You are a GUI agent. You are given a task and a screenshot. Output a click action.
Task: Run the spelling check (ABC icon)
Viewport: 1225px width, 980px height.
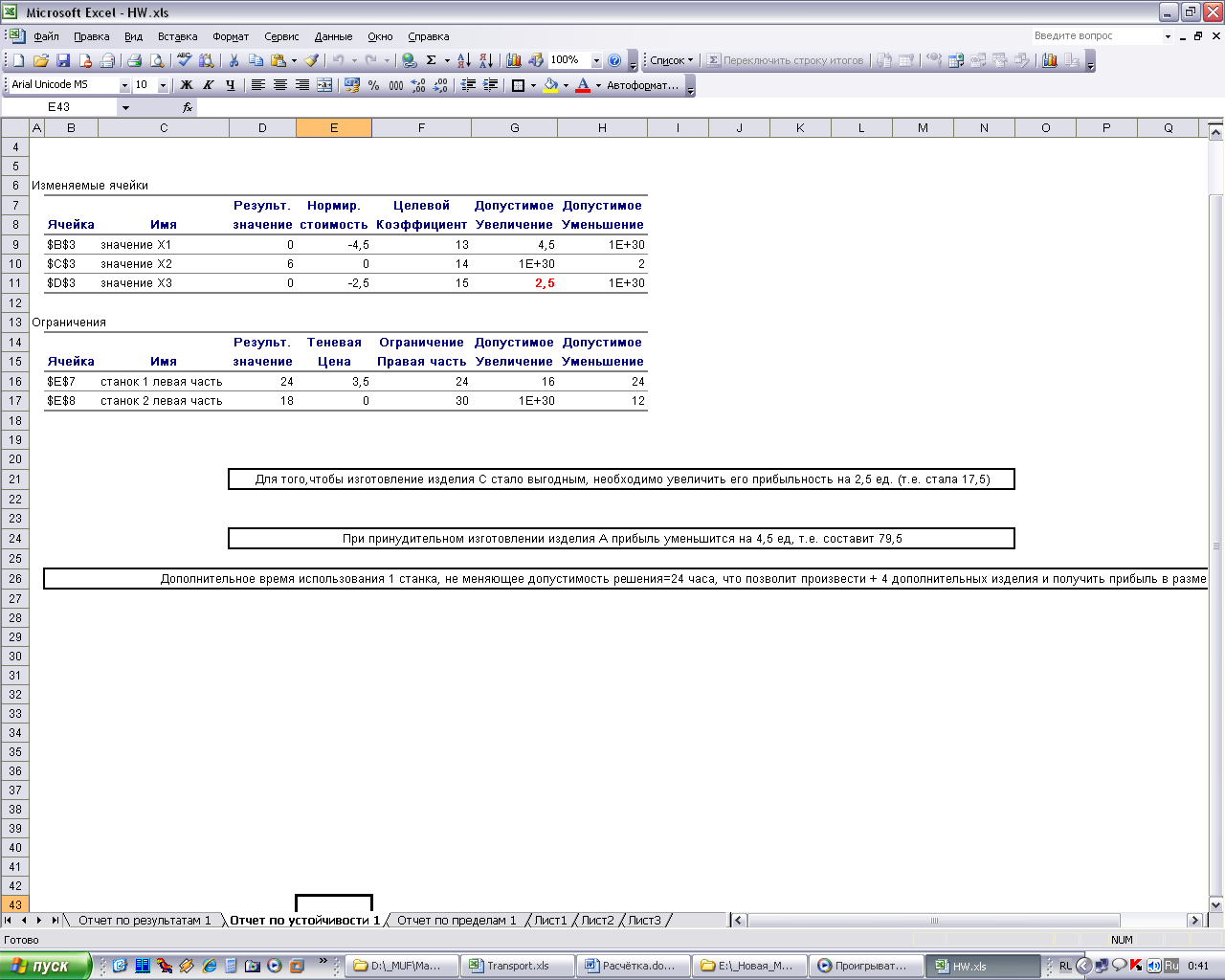click(185, 60)
